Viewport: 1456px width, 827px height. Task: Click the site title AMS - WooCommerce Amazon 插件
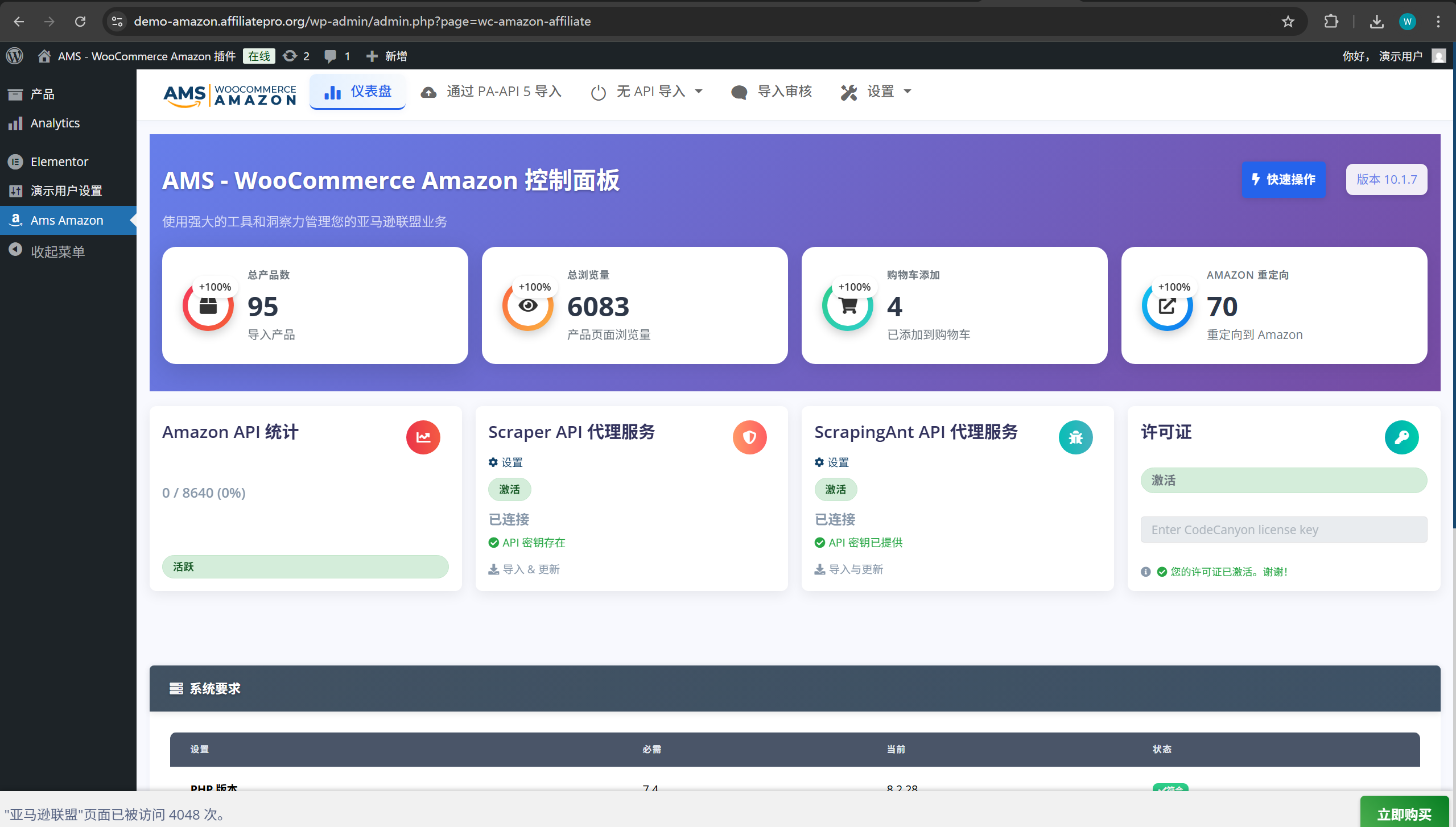point(146,56)
